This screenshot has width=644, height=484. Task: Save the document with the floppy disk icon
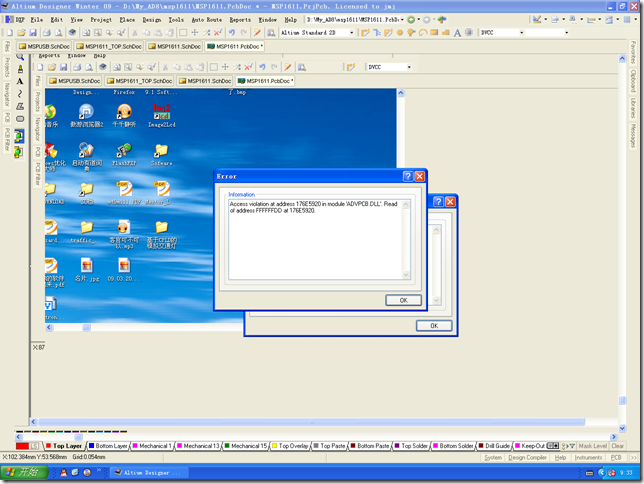pyautogui.click(x=33, y=32)
